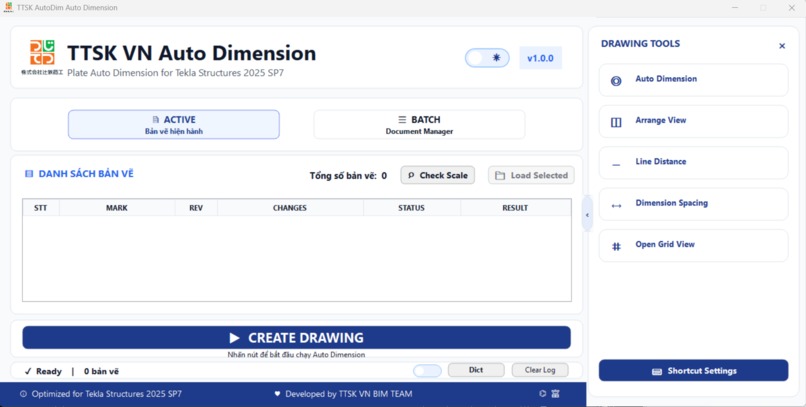Screen dimensions: 806x407
Task: Close the Drawing Tools panel
Action: (x=782, y=46)
